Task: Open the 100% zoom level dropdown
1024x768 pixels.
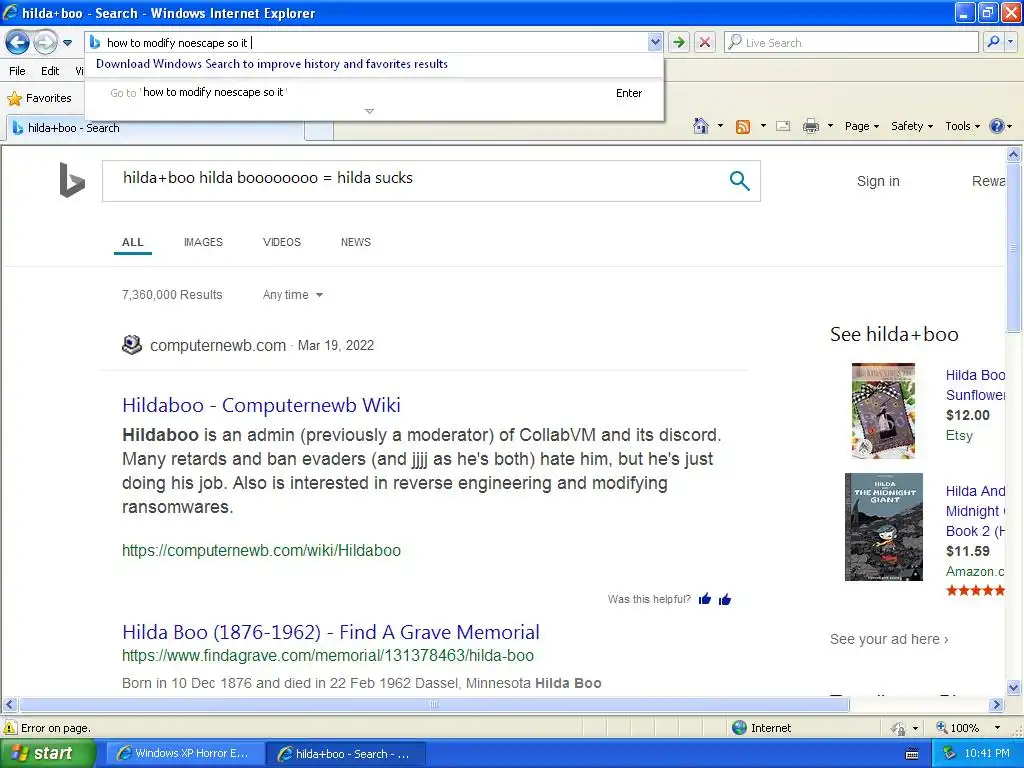Action: pos(997,728)
